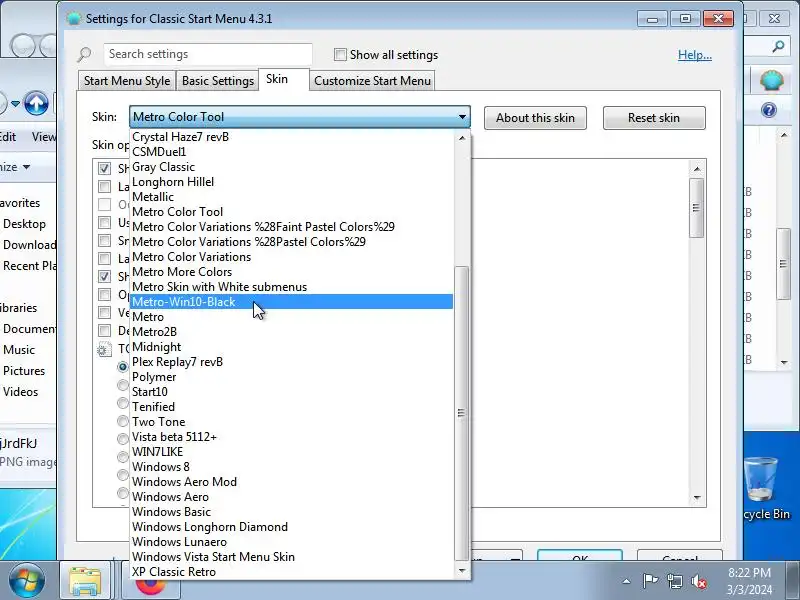Image resolution: width=800 pixels, height=600 pixels.
Task: Open the Help link
Action: (694, 55)
